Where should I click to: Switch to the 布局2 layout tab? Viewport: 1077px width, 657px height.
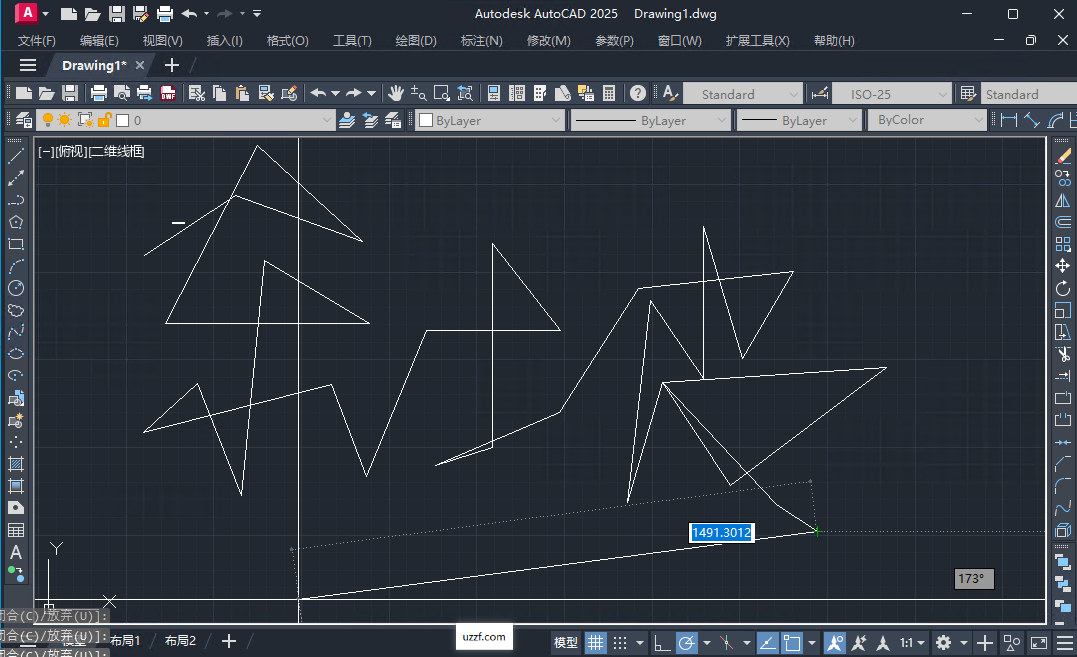pos(180,641)
